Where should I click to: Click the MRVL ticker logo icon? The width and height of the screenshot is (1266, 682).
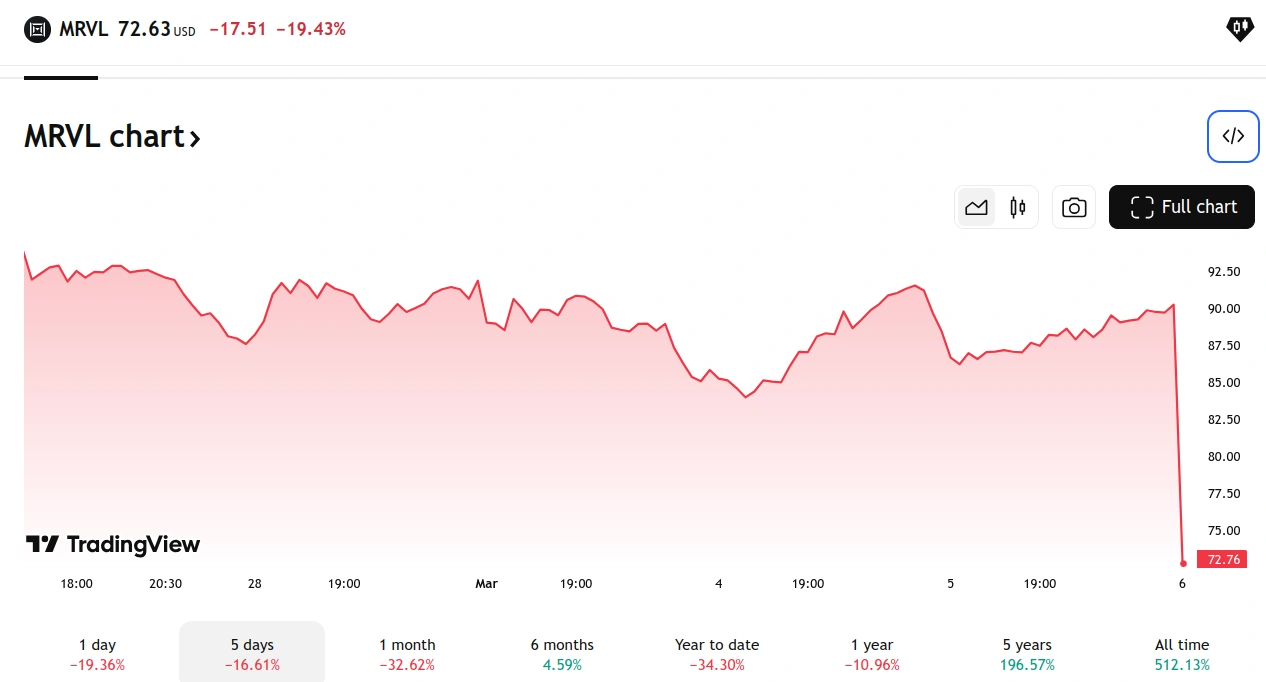click(x=37, y=30)
